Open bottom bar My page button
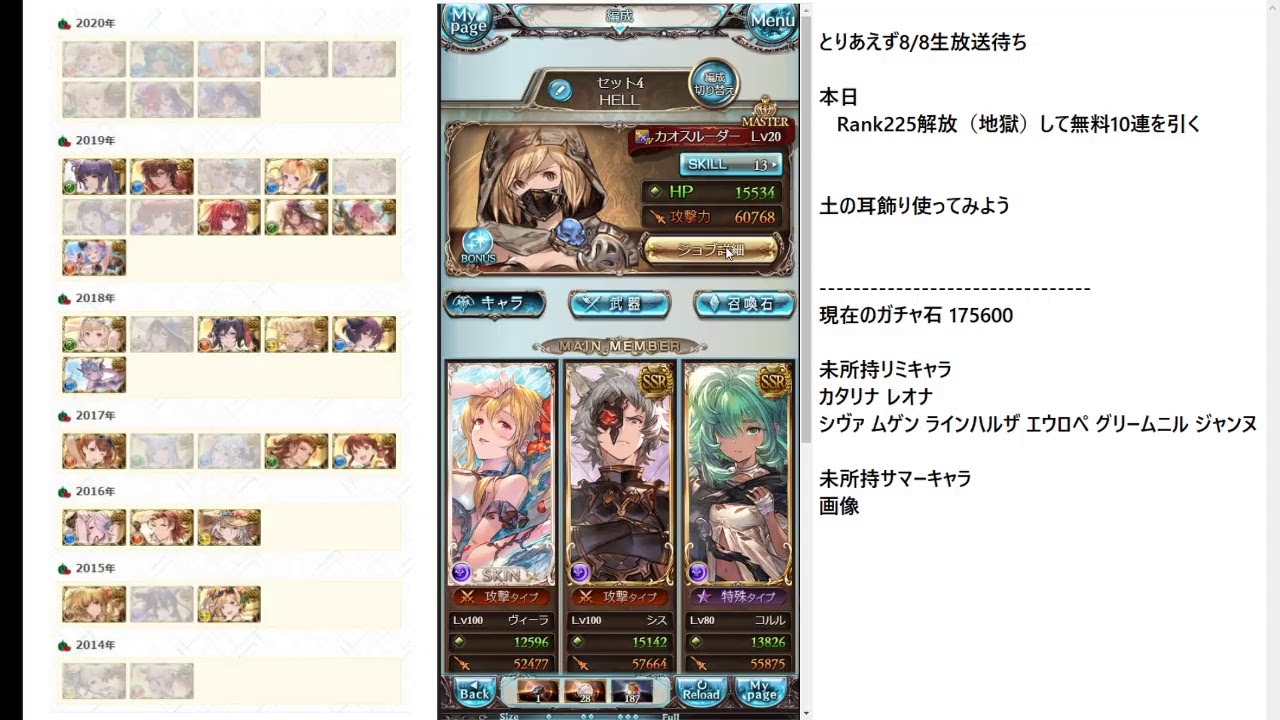The width and height of the screenshot is (1280, 720). pos(761,691)
